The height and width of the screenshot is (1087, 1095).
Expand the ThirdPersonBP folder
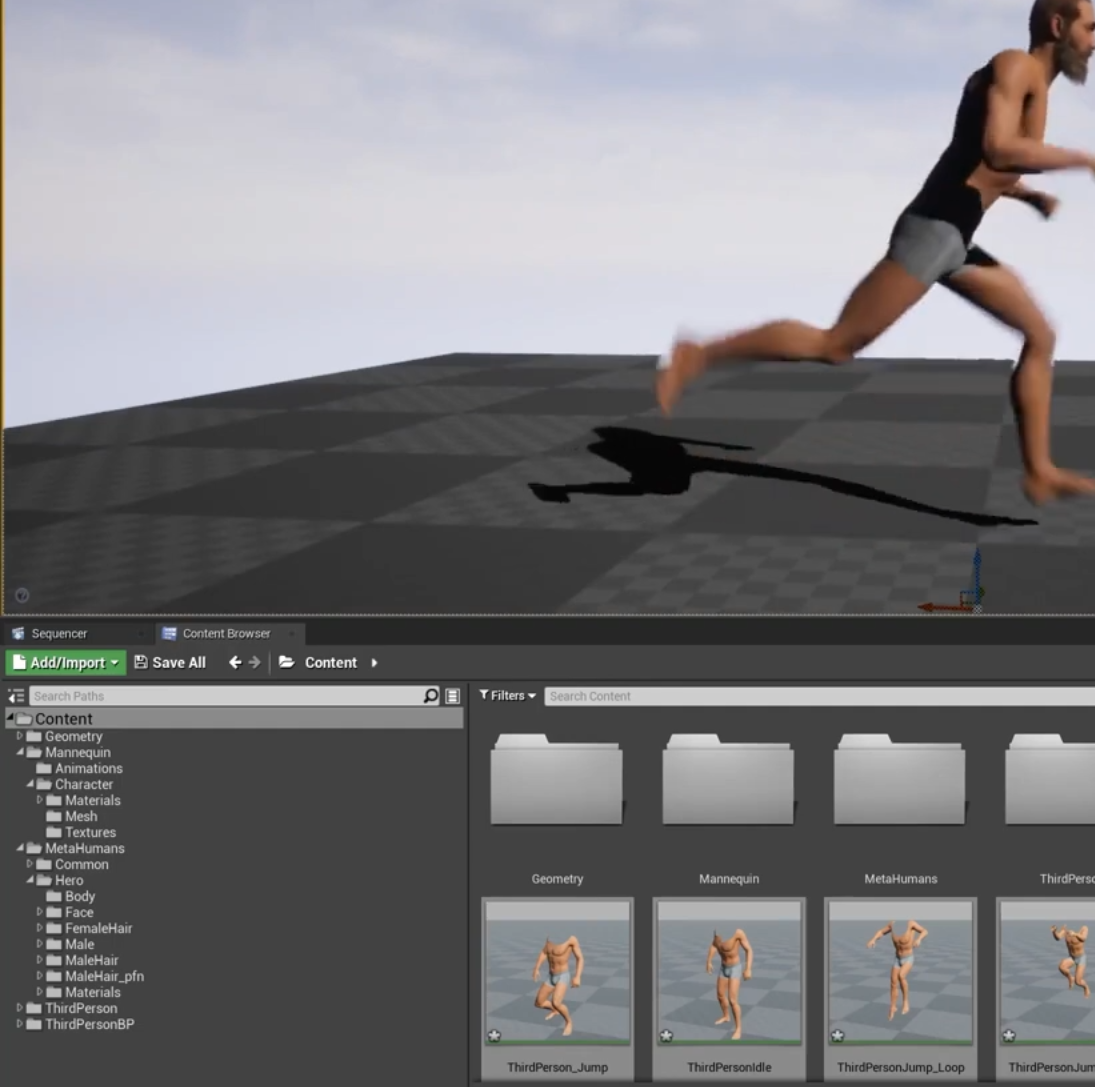(x=20, y=1023)
